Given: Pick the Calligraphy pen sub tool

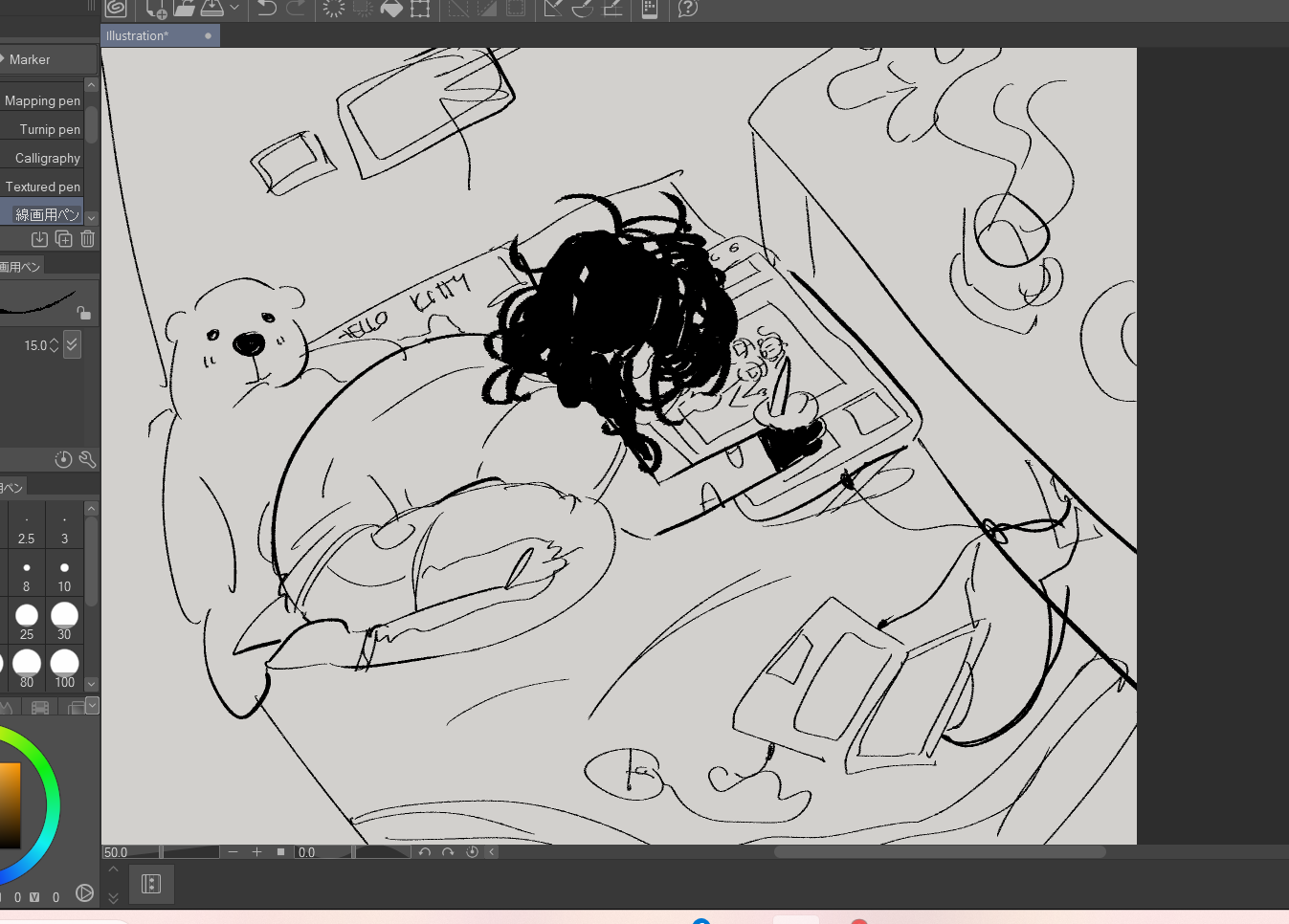Looking at the screenshot, I should [48, 158].
